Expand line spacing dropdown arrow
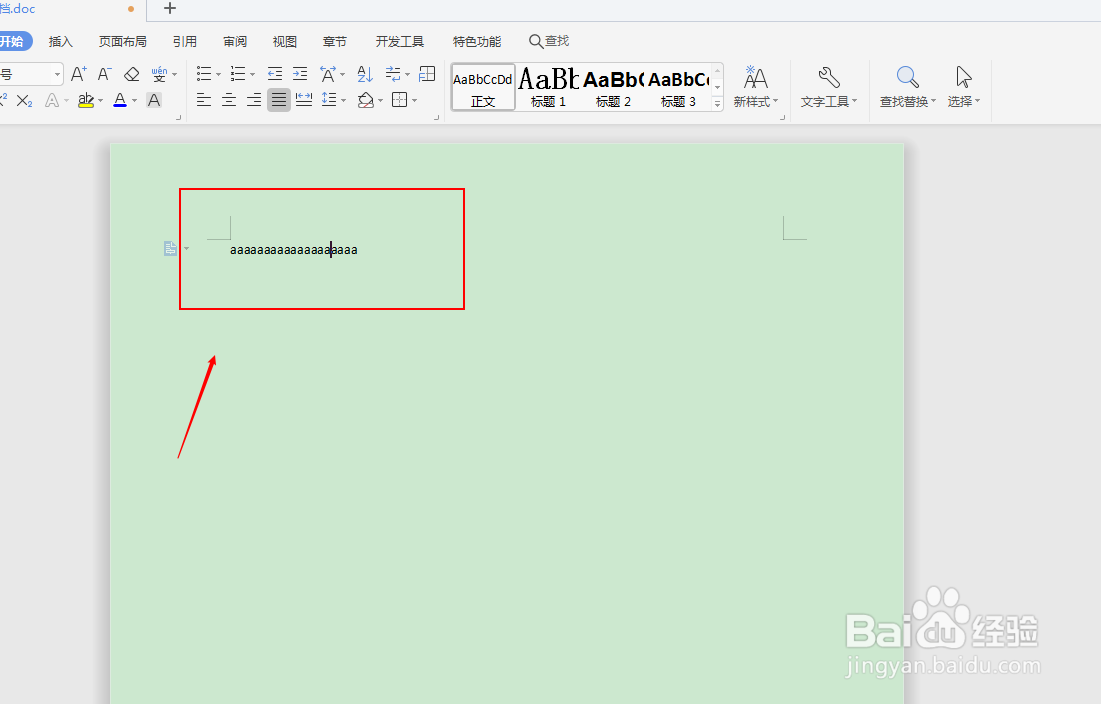 tap(343, 101)
